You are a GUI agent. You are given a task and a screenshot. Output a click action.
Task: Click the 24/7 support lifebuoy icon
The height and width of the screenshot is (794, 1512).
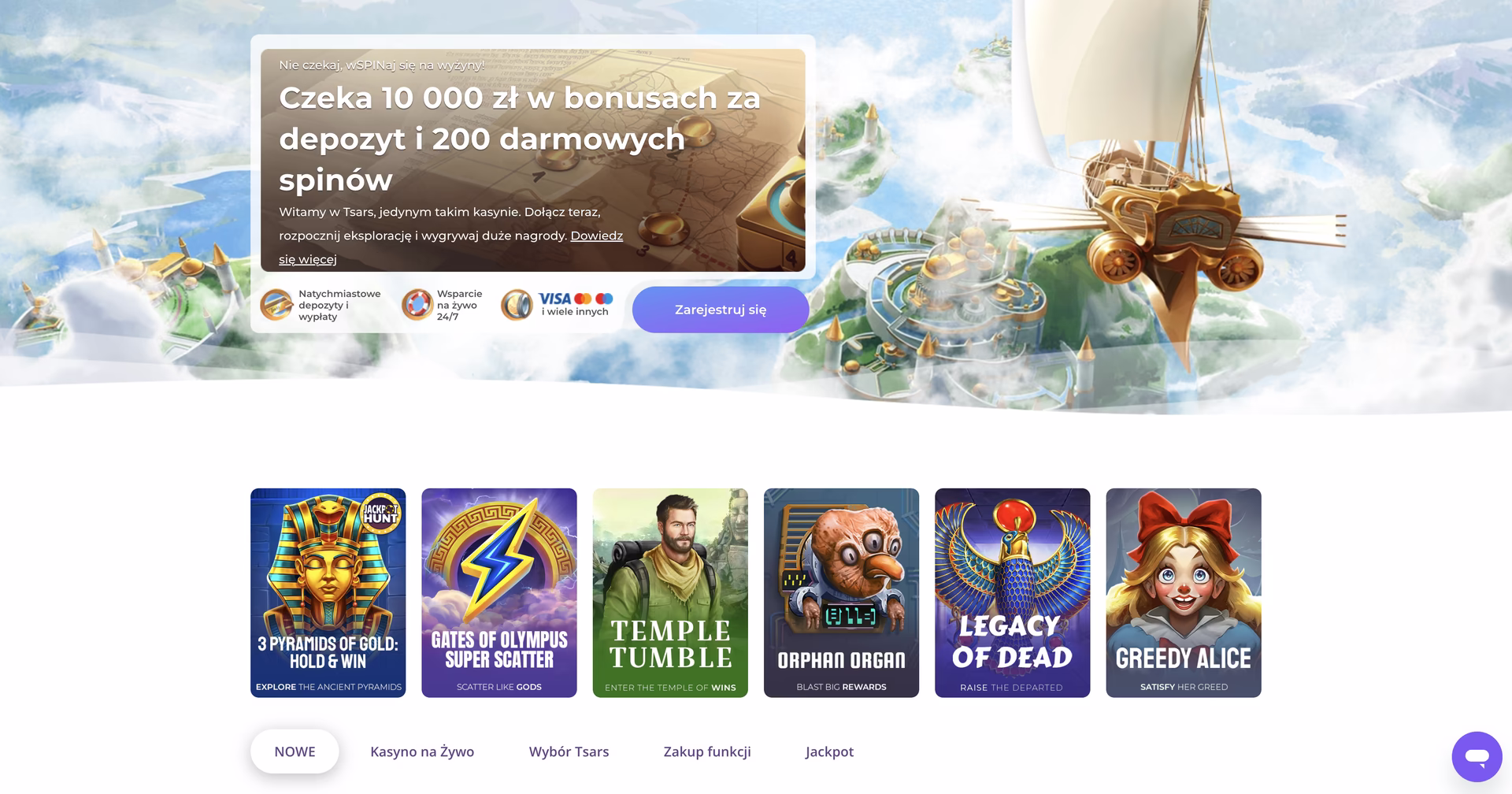417,305
